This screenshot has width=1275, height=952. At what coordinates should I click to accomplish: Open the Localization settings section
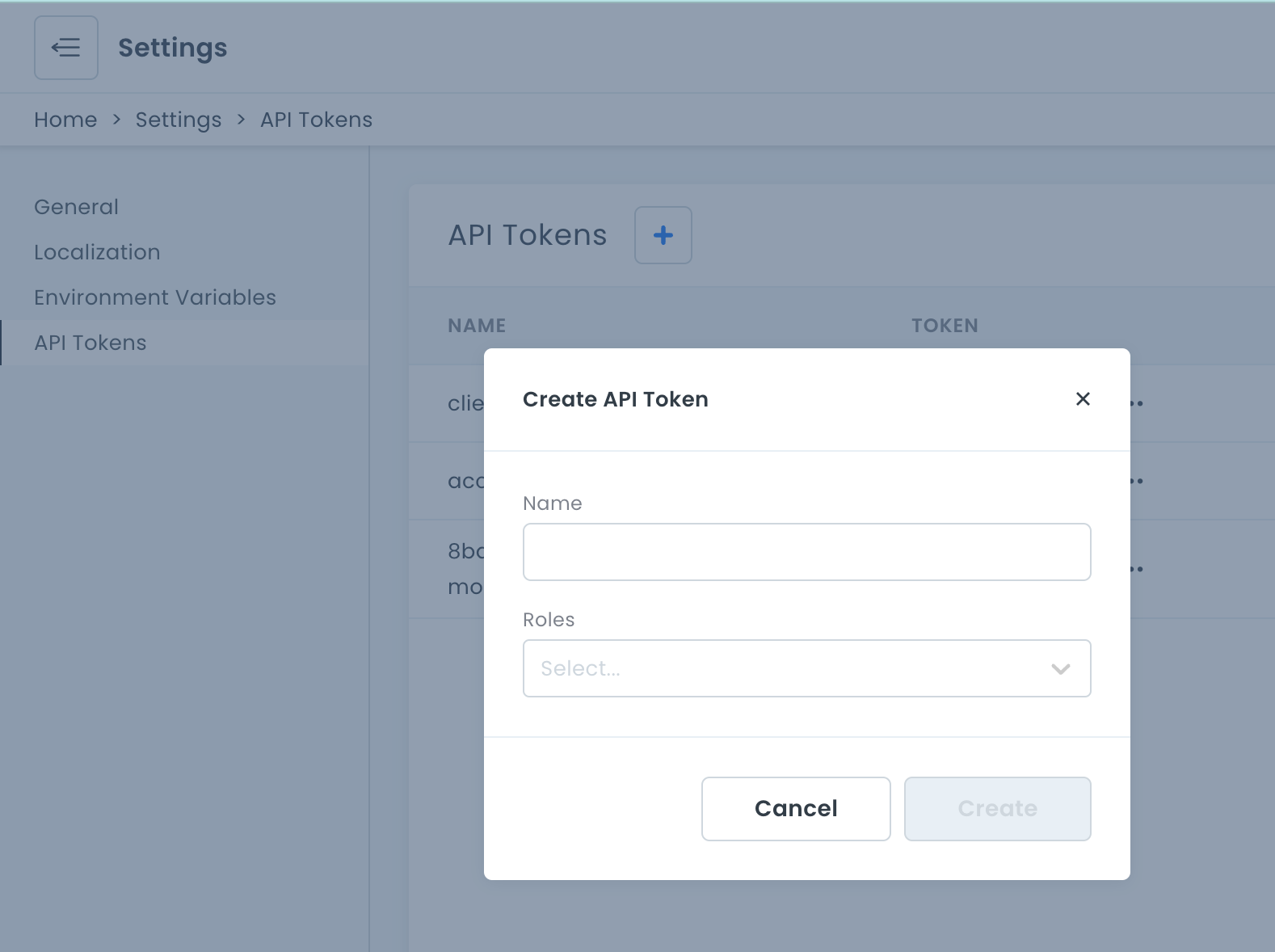(x=97, y=252)
